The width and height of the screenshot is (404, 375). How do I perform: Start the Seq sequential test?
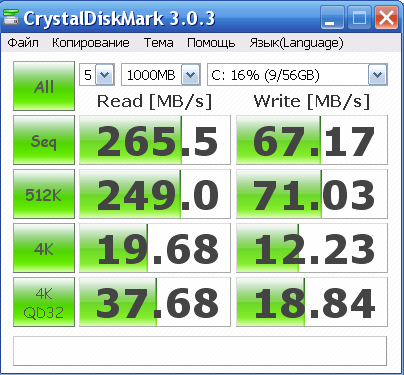pos(44,140)
